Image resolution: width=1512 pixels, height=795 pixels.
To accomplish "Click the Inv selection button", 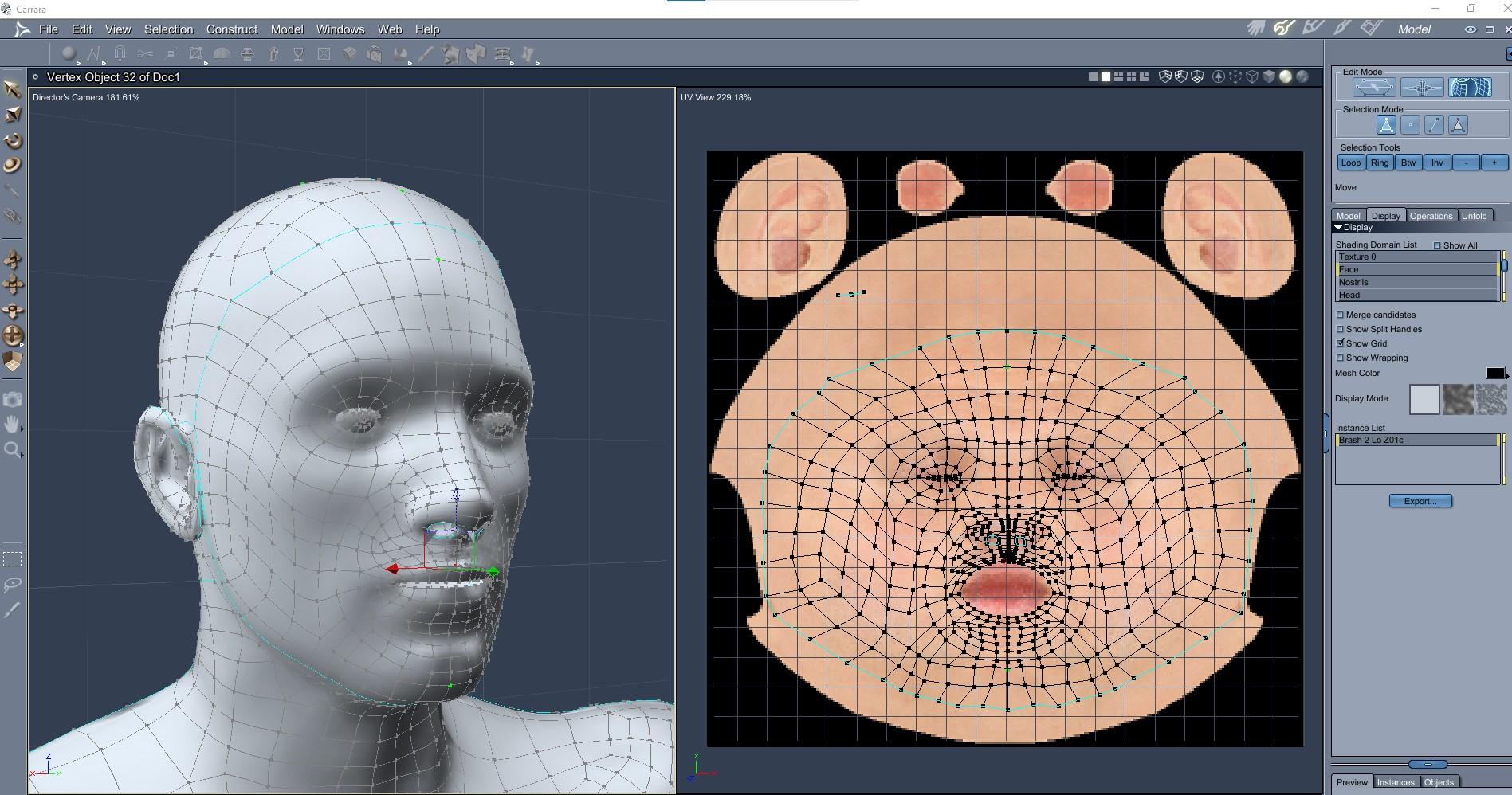I will pos(1436,163).
